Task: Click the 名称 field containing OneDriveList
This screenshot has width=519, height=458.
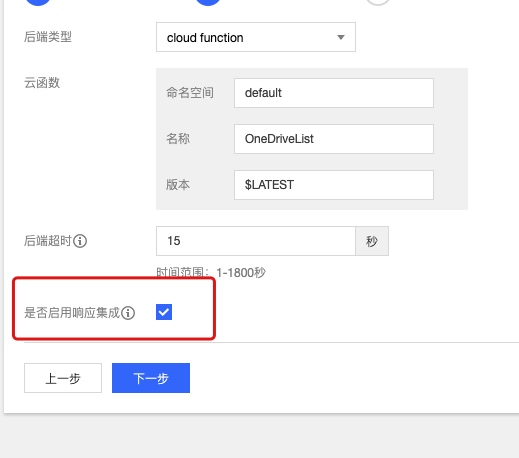Action: (334, 139)
